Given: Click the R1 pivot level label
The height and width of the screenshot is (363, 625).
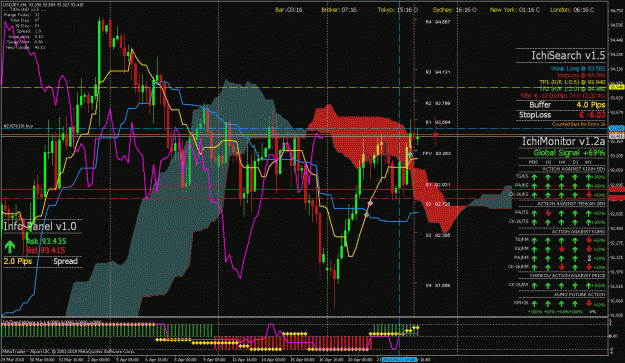Looking at the screenshot, I should click(438, 122).
